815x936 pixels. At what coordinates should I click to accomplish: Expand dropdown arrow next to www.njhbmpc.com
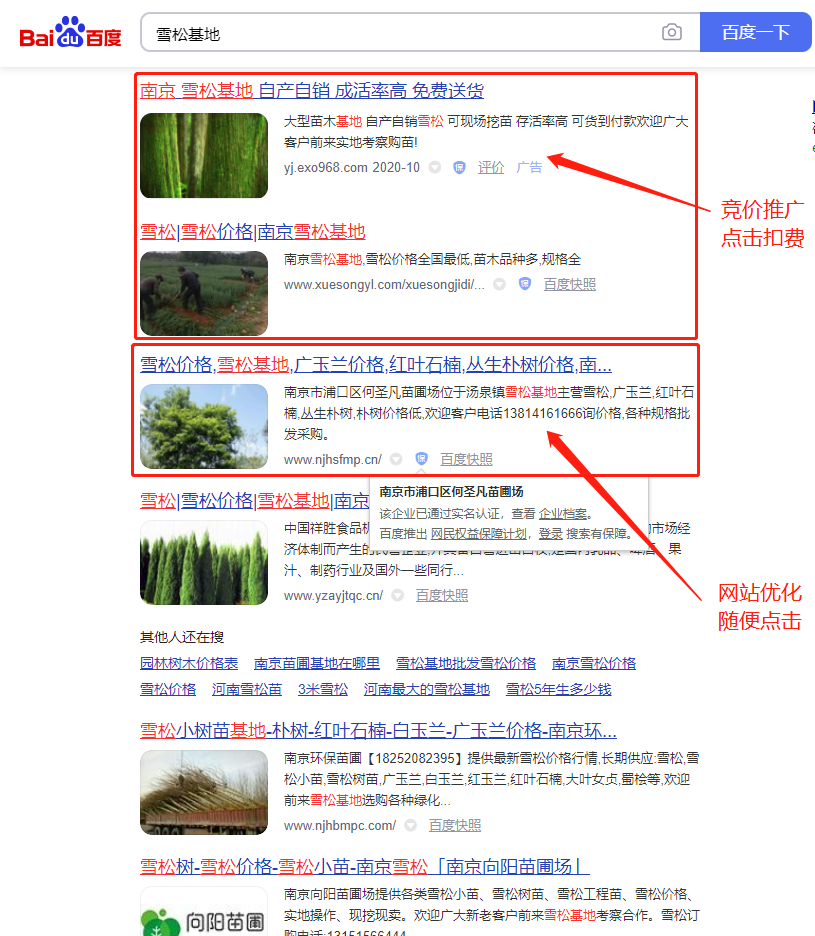411,826
